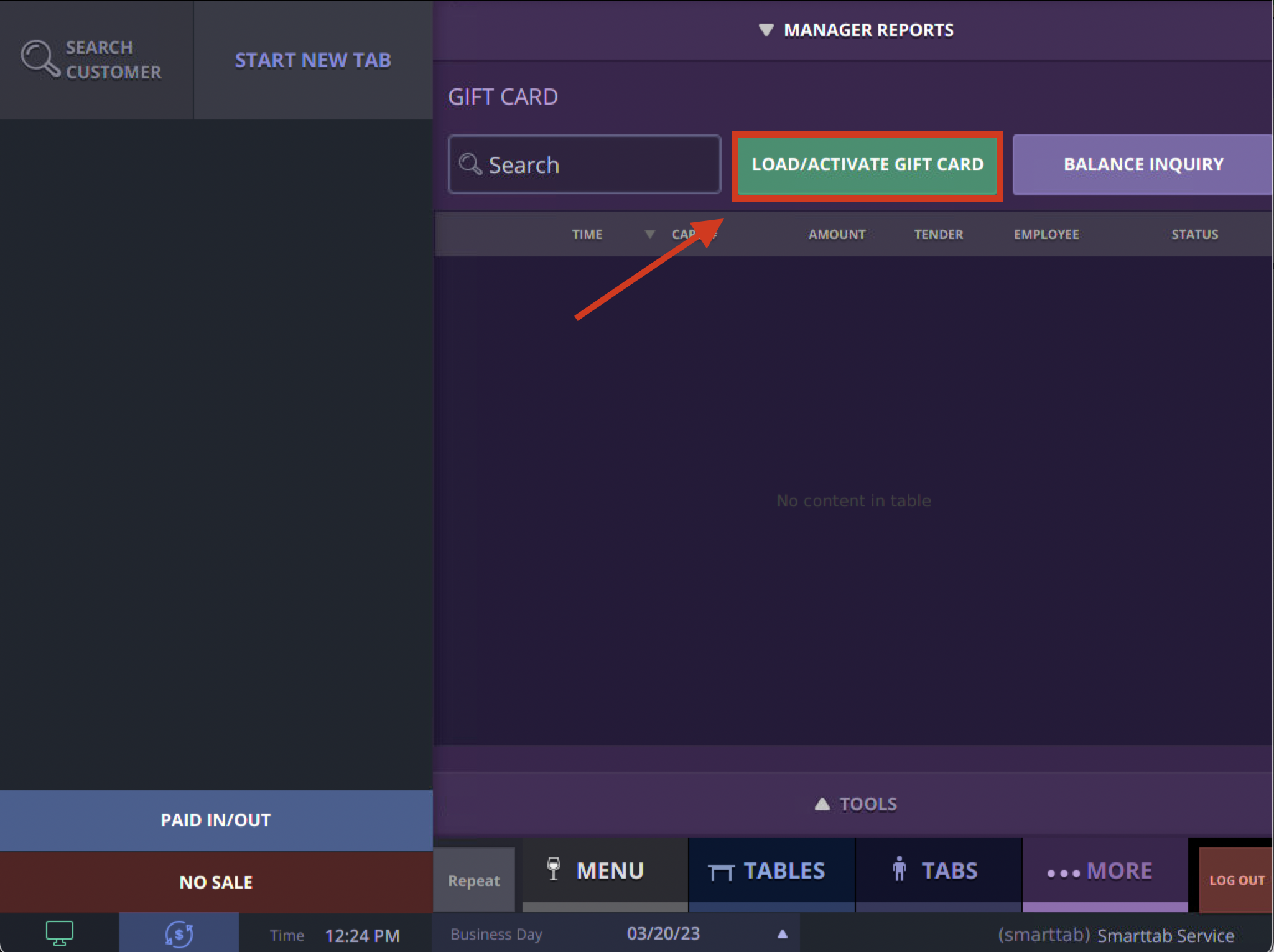Open the Business Day date selector arrow
The width and height of the screenshot is (1274, 952).
coord(783,934)
